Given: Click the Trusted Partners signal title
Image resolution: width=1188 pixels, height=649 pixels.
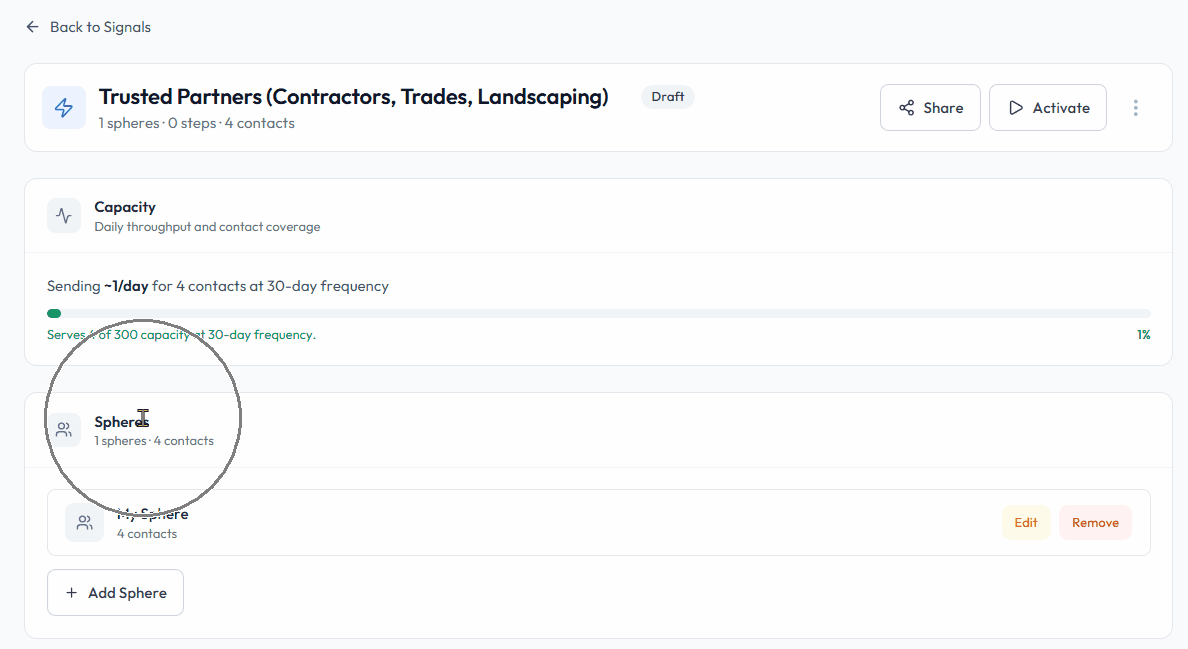Looking at the screenshot, I should pos(353,97).
